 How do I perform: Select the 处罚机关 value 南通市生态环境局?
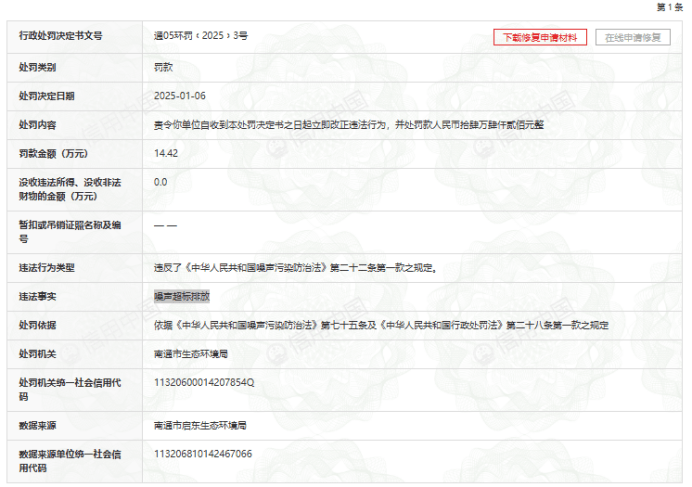point(191,354)
